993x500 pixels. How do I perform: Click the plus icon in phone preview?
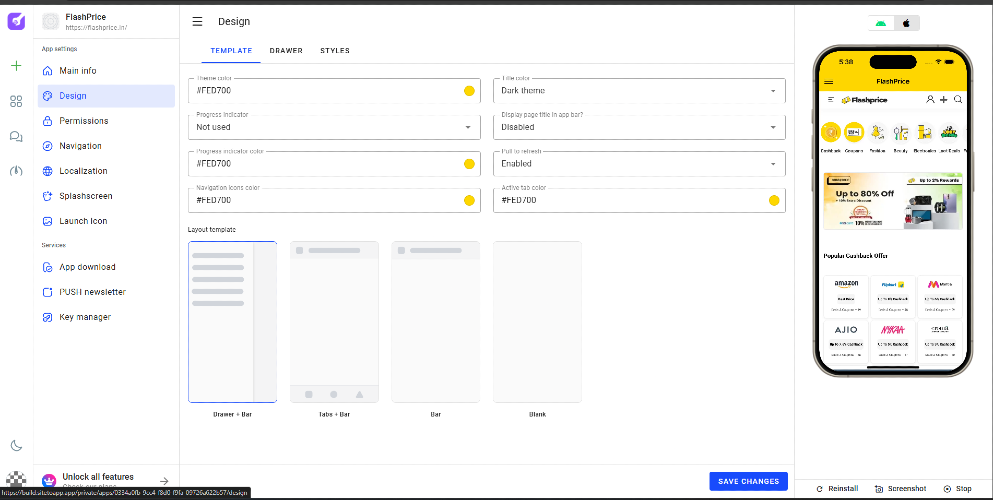pyautogui.click(x=944, y=99)
